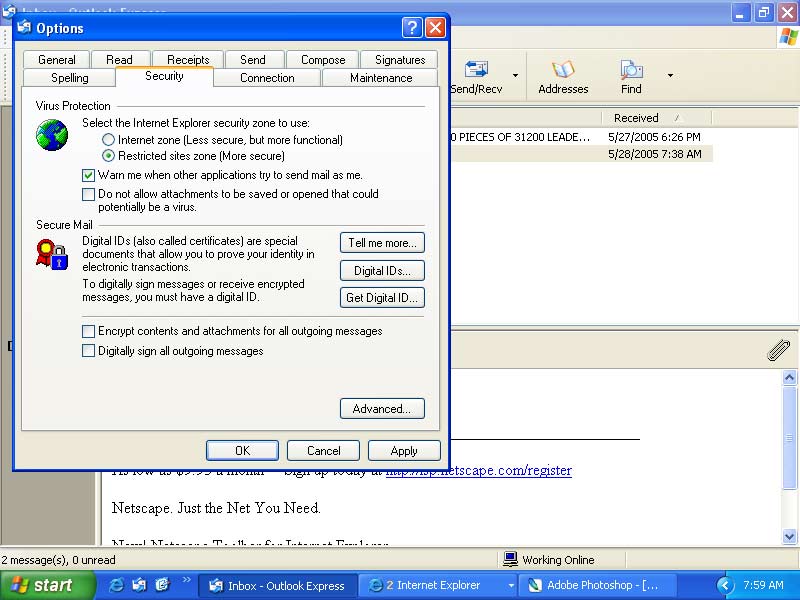Image resolution: width=800 pixels, height=600 pixels.
Task: Toggle 'Warn me when other applications' checkbox
Action: pyautogui.click(x=88, y=175)
